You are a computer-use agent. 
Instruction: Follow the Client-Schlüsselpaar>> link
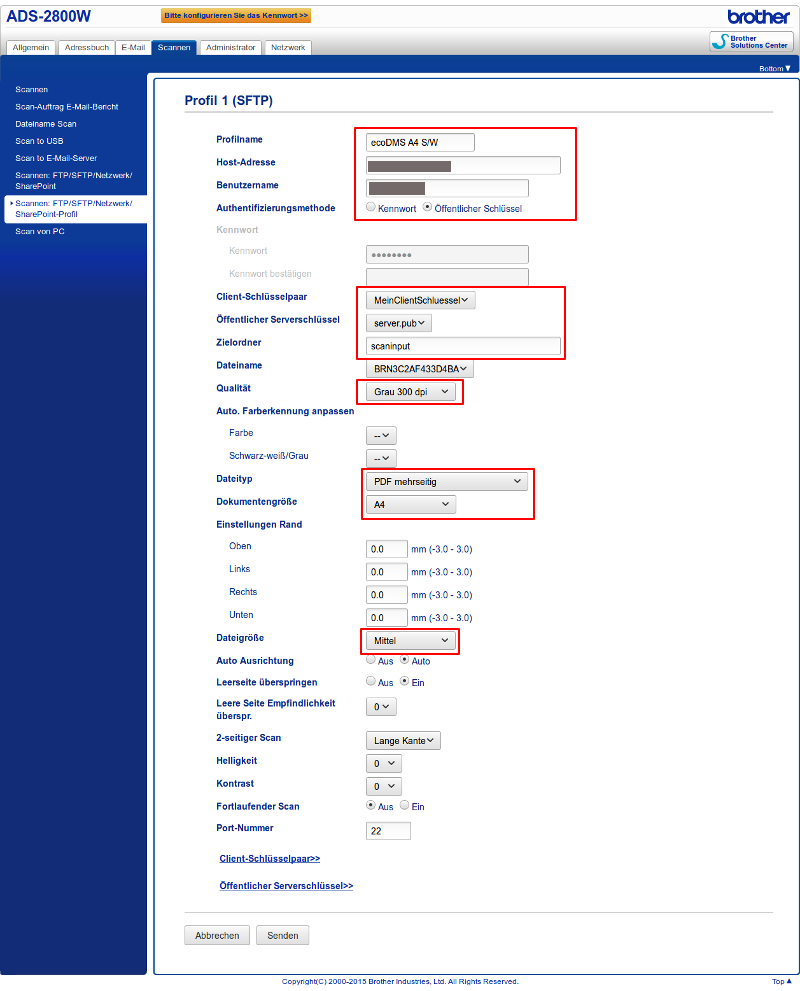click(x=270, y=858)
